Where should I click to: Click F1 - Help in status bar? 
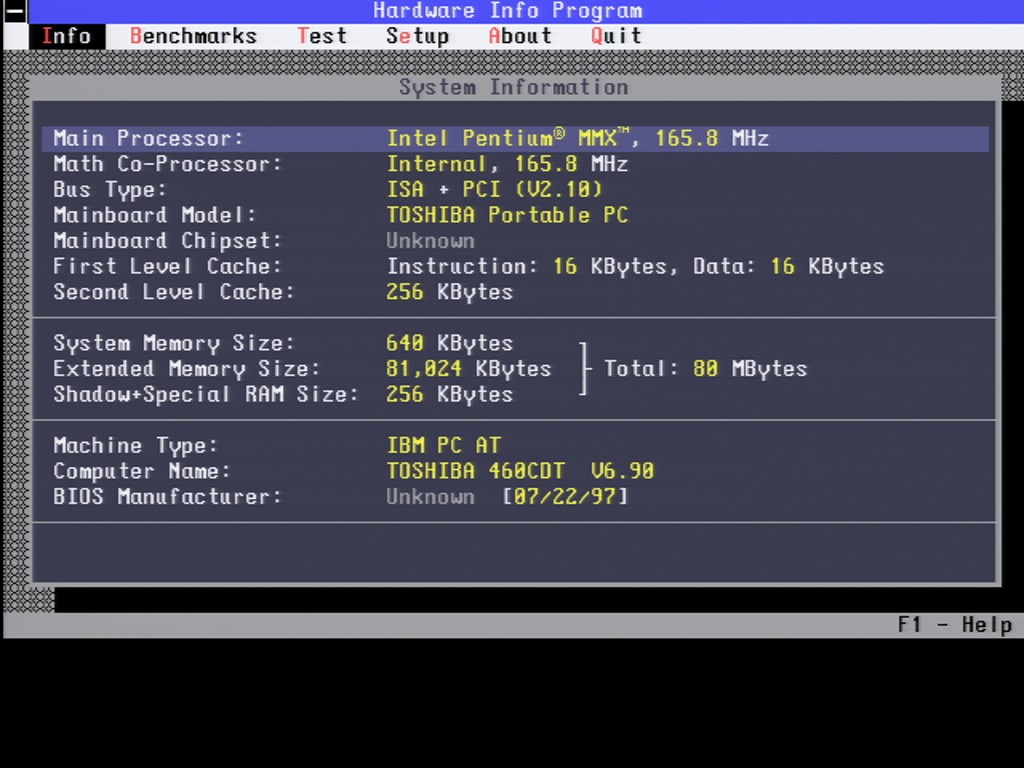pos(955,625)
